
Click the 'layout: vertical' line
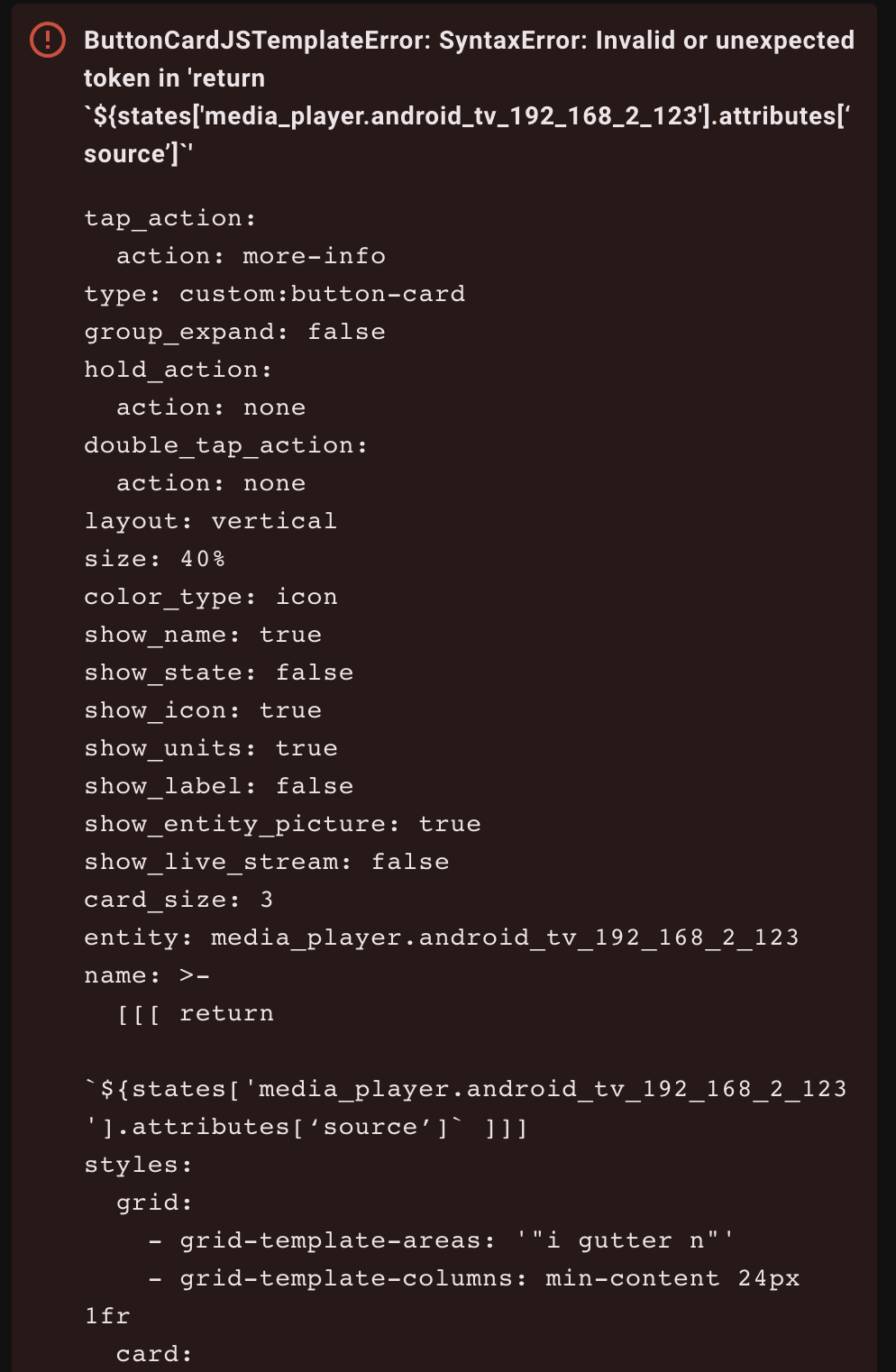pyautogui.click(x=210, y=521)
